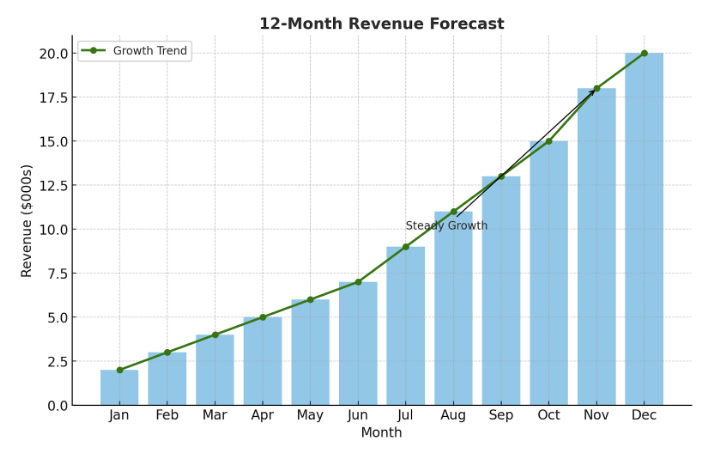724x450 pixels.
Task: Click the December revenue bar
Action: tap(644, 230)
